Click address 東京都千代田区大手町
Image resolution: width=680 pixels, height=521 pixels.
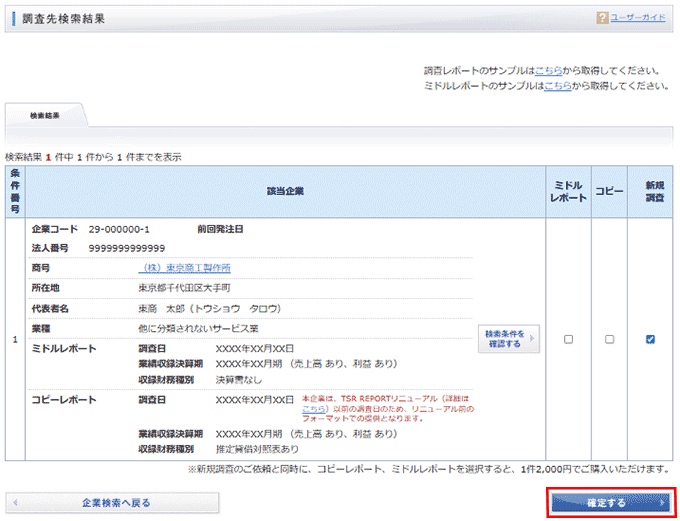184,288
